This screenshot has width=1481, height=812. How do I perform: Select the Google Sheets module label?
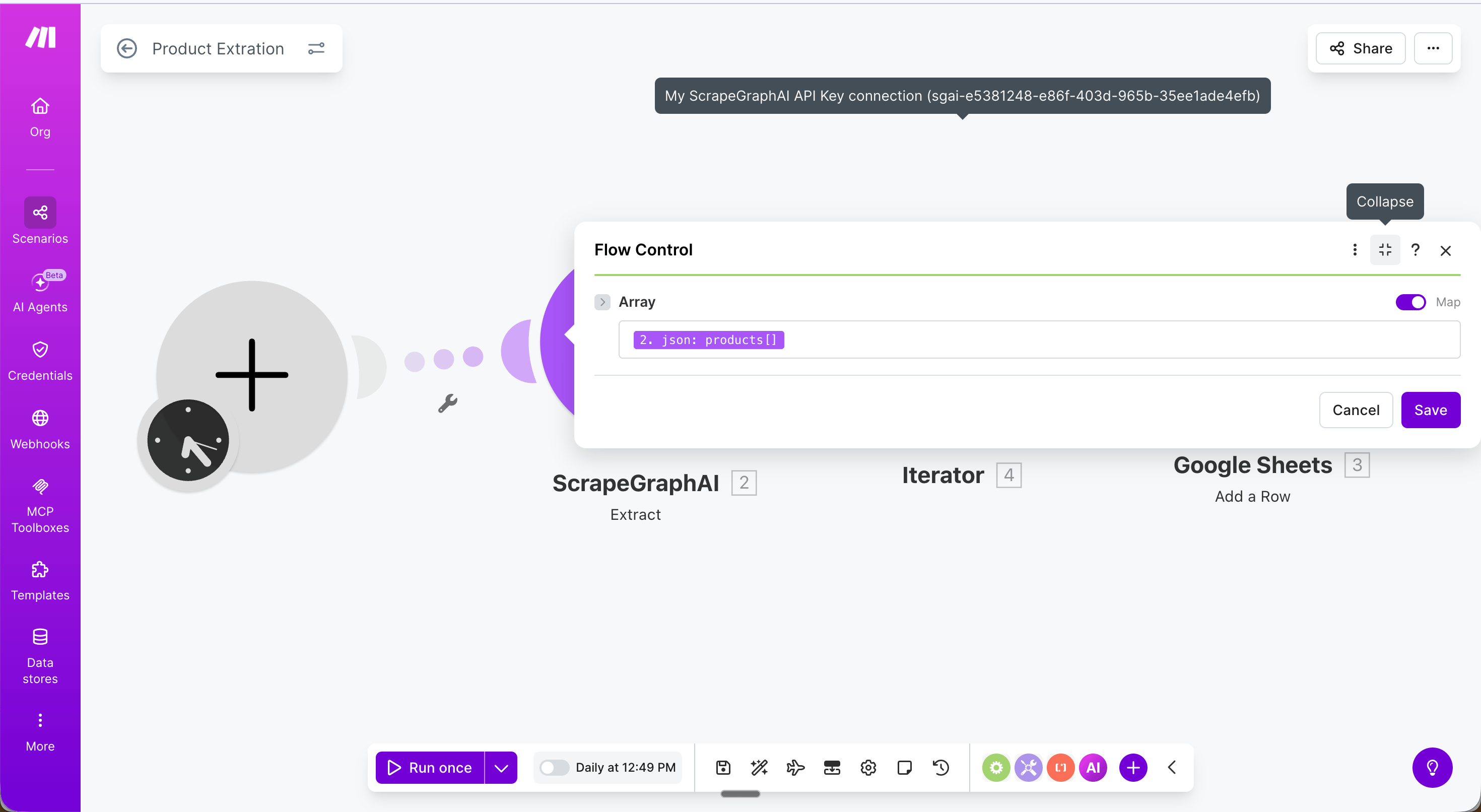click(1253, 464)
